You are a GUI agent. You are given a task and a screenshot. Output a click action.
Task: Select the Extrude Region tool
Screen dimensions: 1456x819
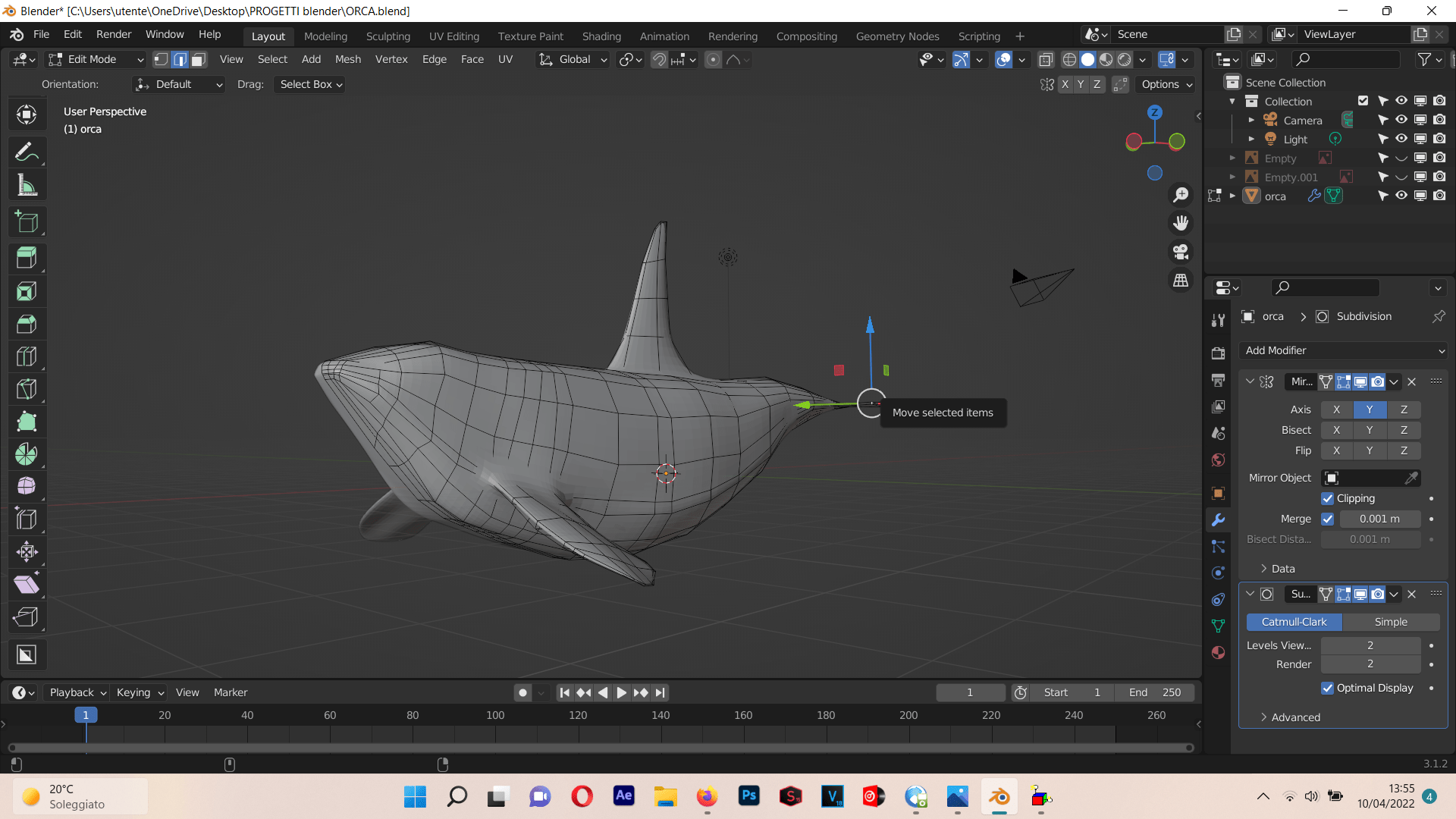(27, 259)
